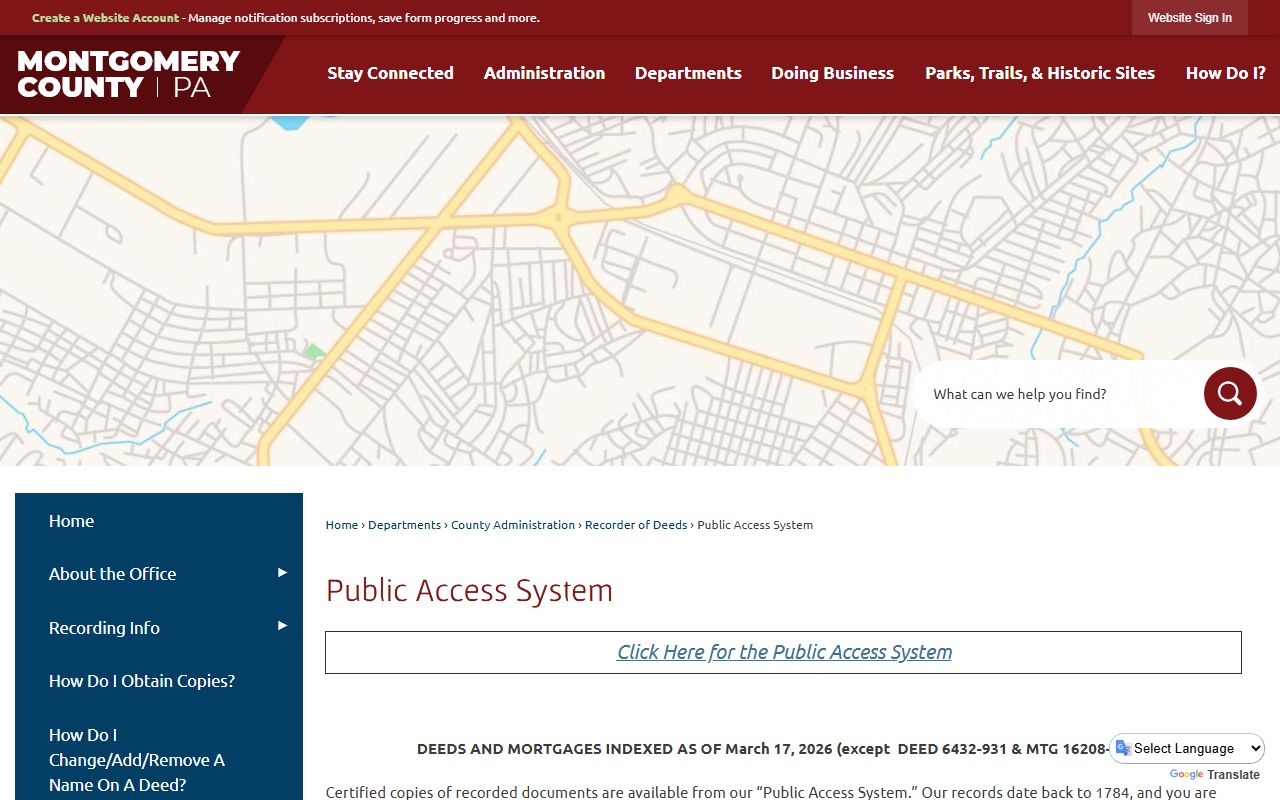Expand the About the Office submenu arrow
This screenshot has width=1280, height=800.
click(282, 573)
